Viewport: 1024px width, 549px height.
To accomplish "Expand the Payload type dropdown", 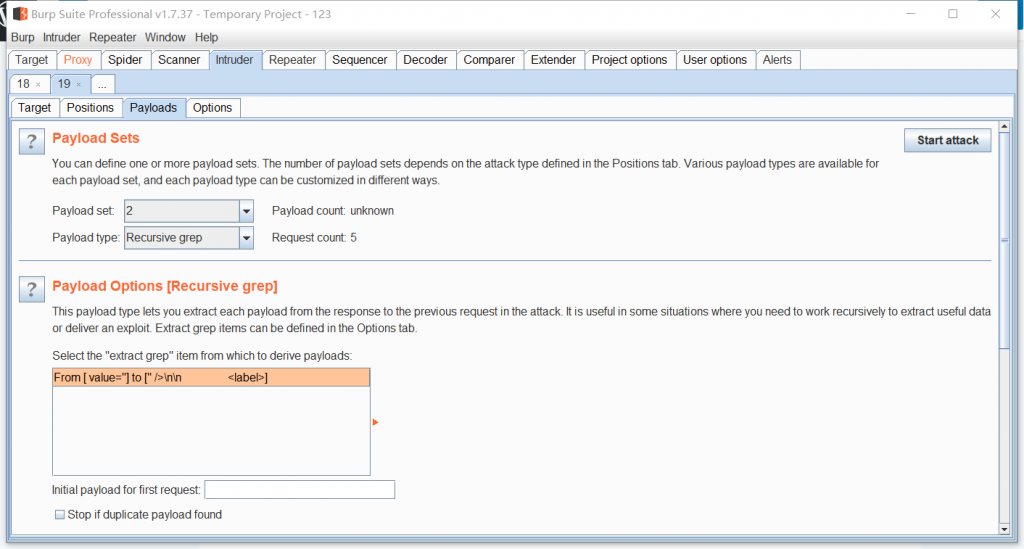I will pos(246,238).
